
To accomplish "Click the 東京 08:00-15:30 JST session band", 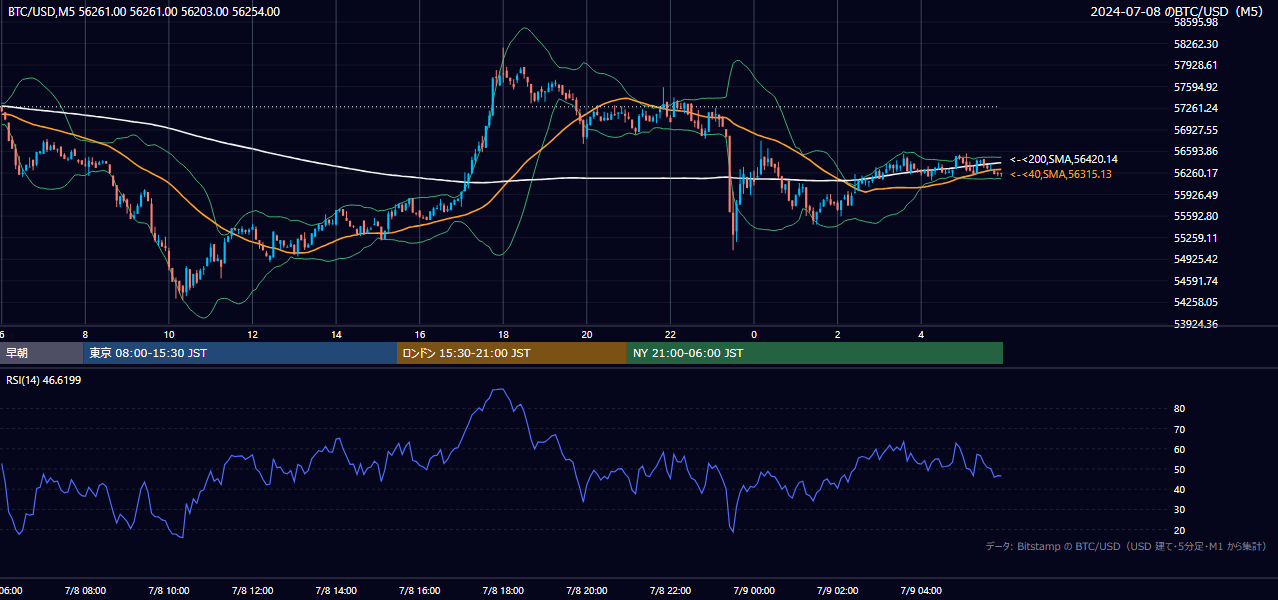I will [x=240, y=353].
